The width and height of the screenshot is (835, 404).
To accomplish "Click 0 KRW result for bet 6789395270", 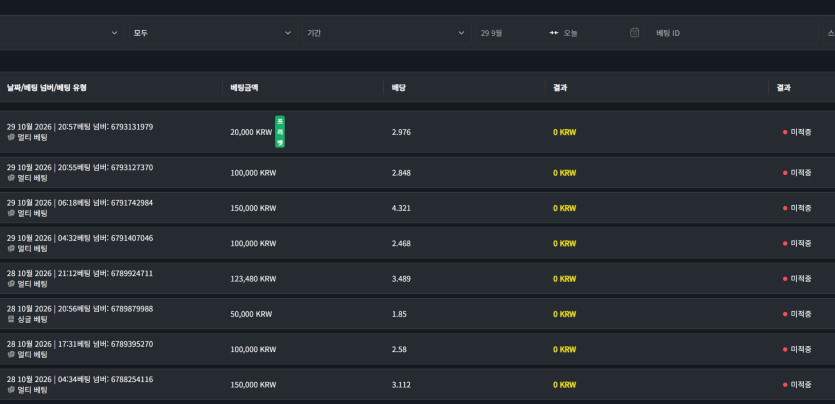I will [x=564, y=349].
